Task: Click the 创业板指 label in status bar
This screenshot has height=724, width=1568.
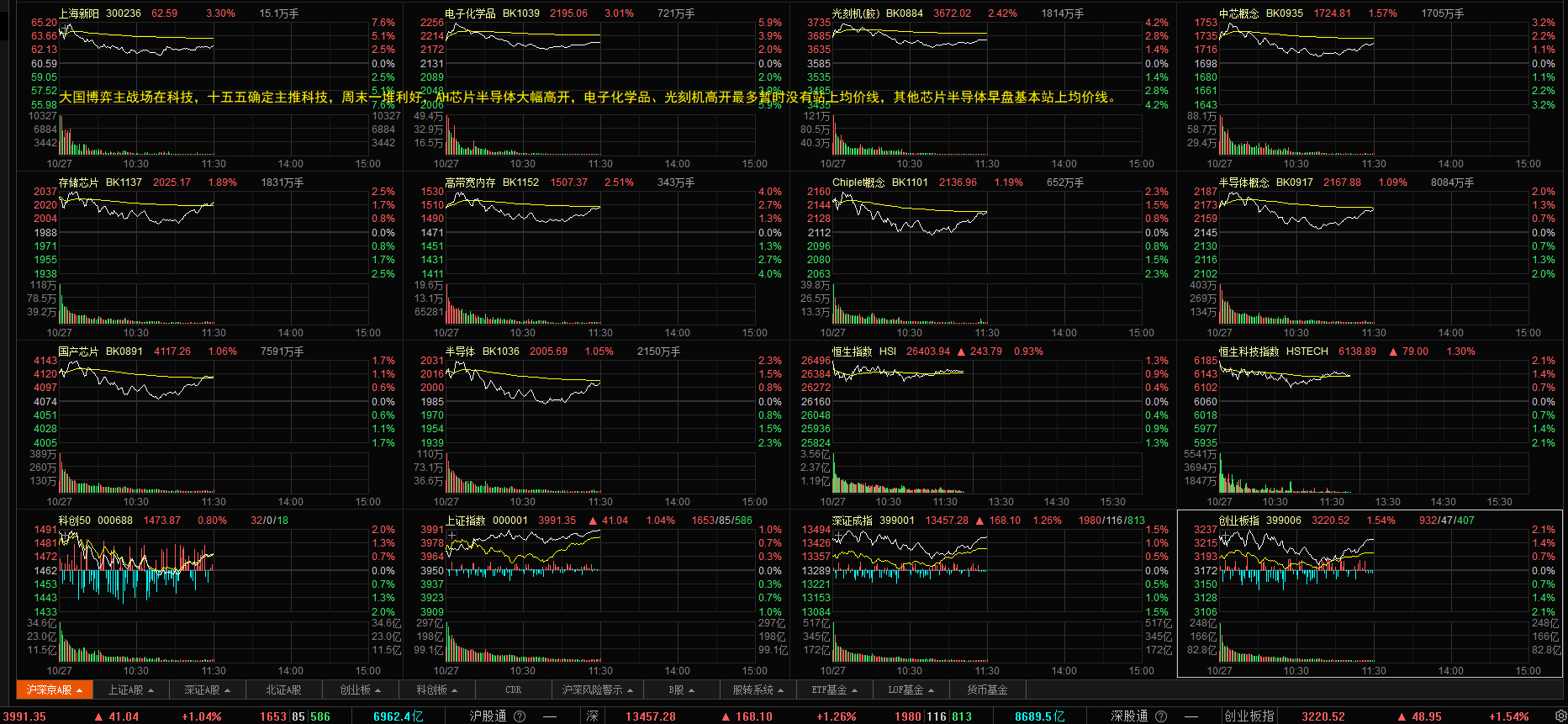Action: click(1249, 716)
